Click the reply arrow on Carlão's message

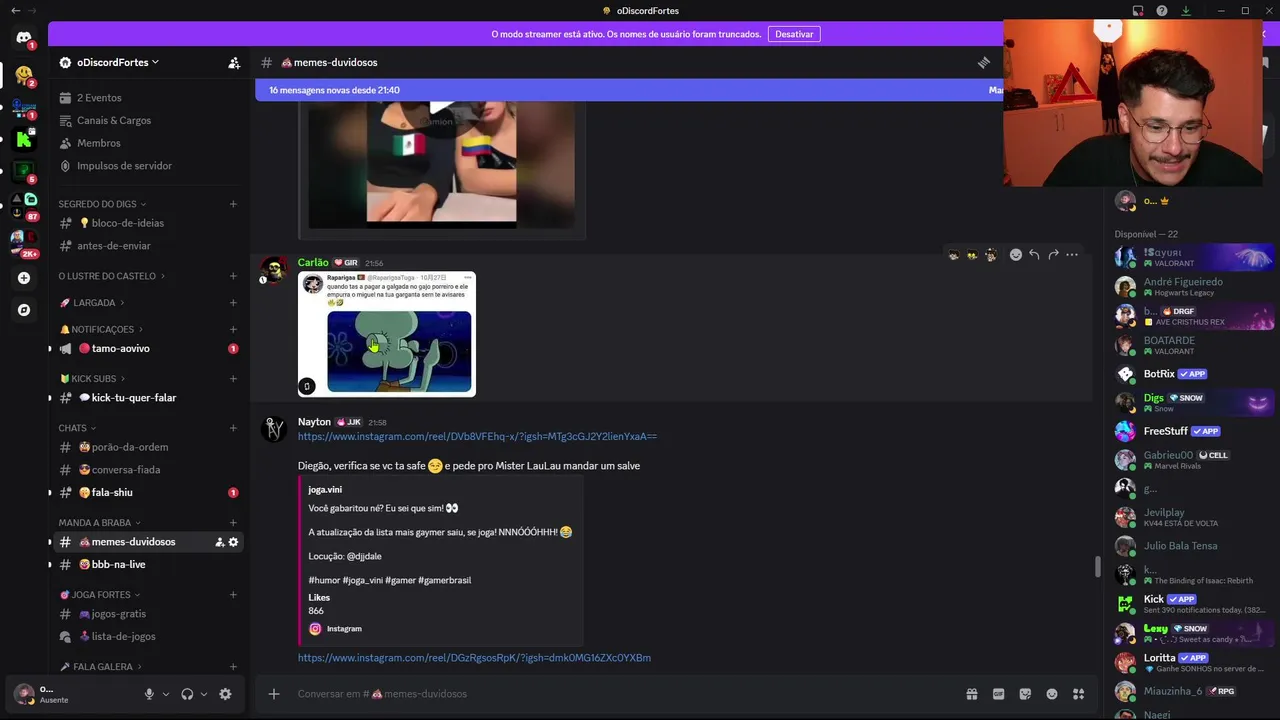1034,255
